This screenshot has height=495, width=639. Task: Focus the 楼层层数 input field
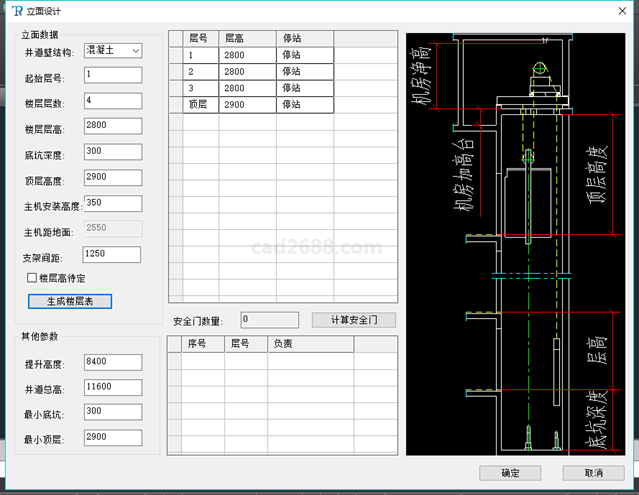pos(113,101)
